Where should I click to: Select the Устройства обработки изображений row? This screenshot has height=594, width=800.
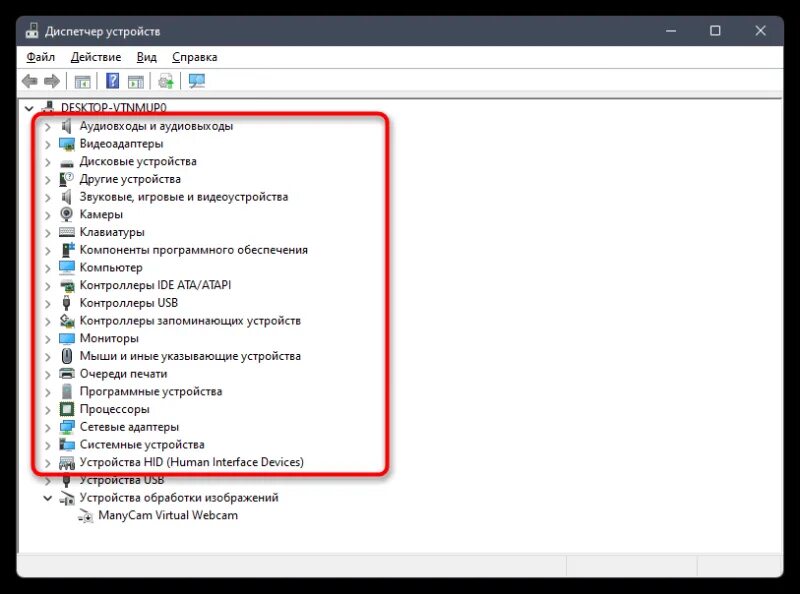point(179,498)
